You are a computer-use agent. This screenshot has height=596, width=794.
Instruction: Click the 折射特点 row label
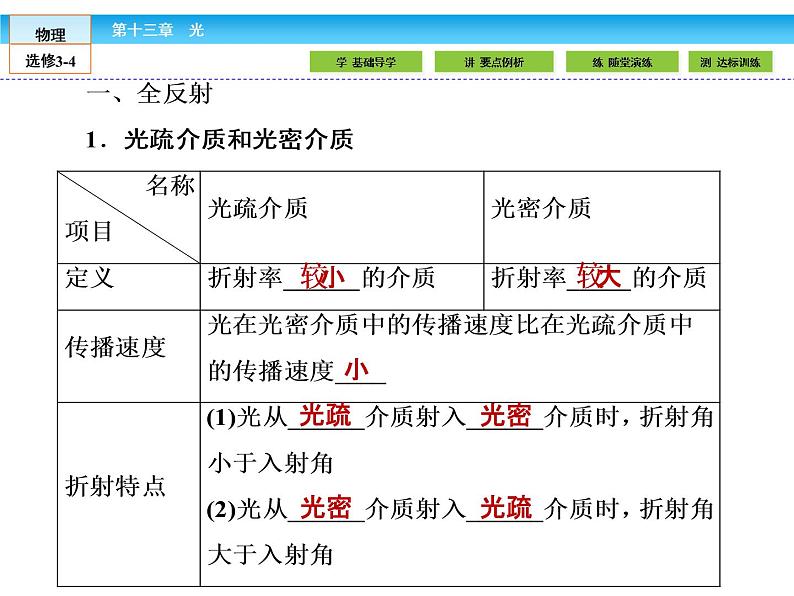pos(115,486)
